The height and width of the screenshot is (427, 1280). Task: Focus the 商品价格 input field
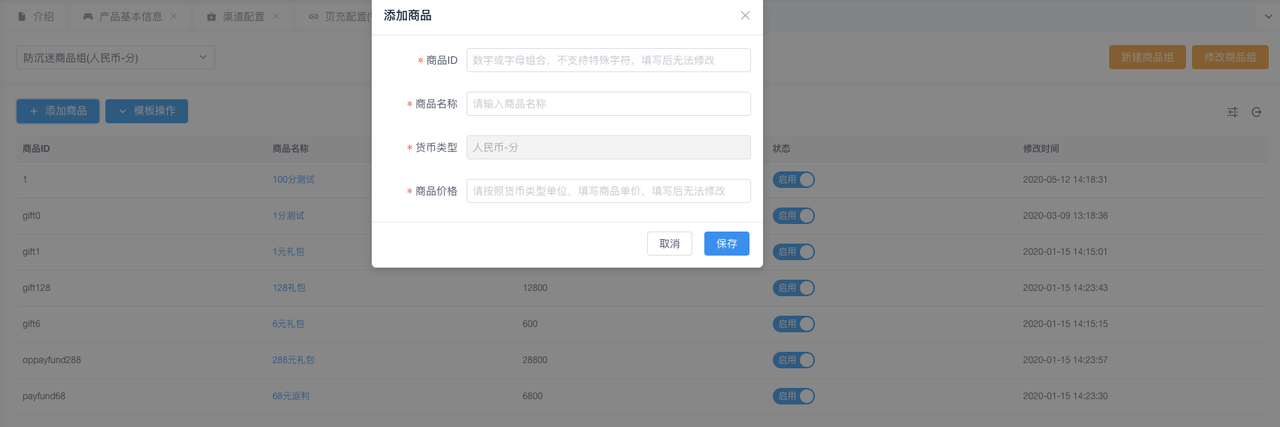[608, 191]
